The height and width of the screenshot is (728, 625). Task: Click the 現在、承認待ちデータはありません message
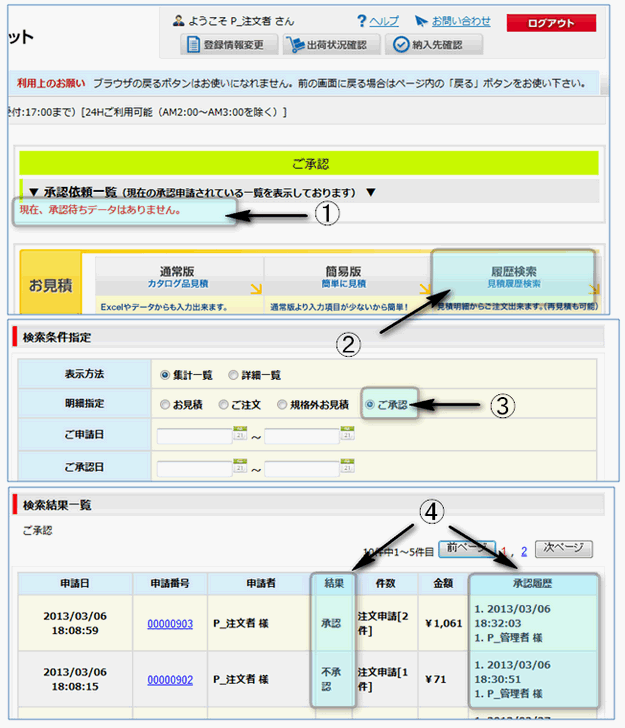[100, 210]
